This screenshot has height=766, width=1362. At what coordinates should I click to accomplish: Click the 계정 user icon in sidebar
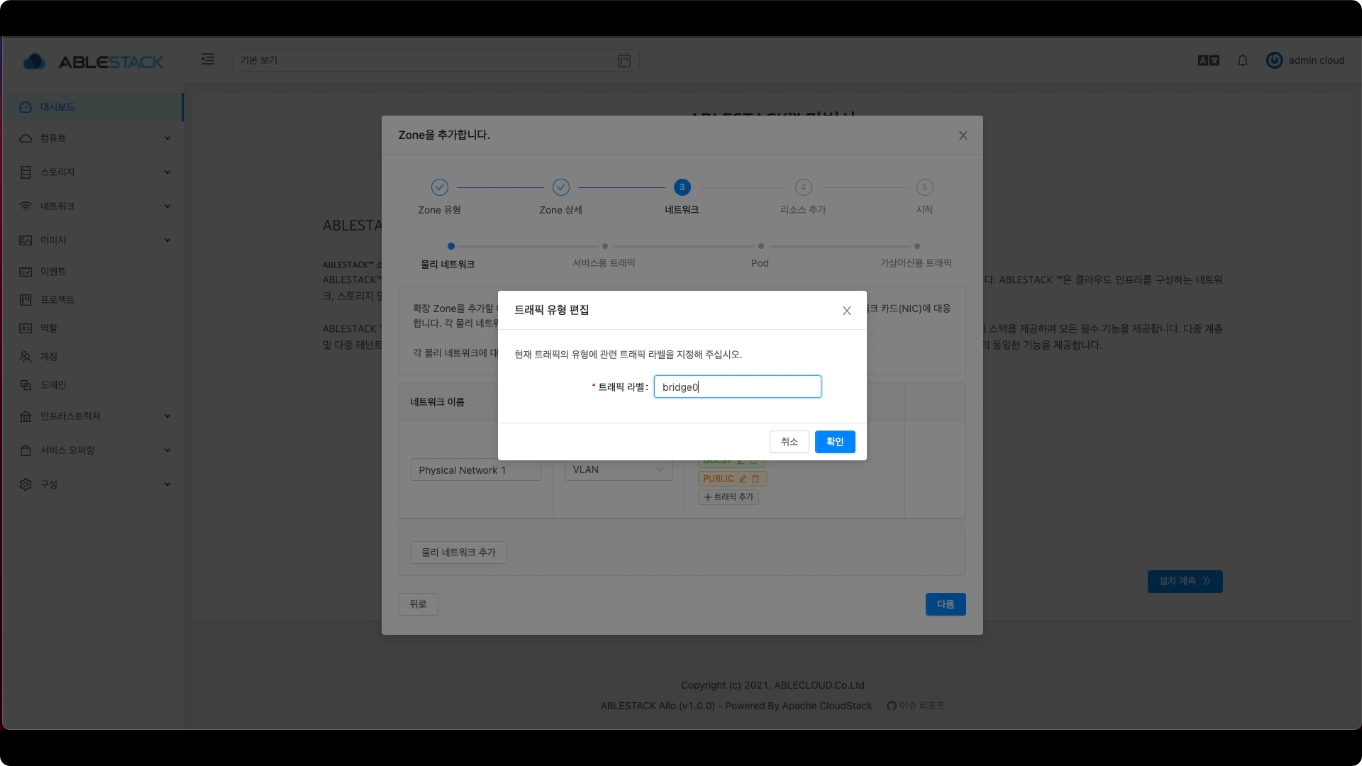26,356
